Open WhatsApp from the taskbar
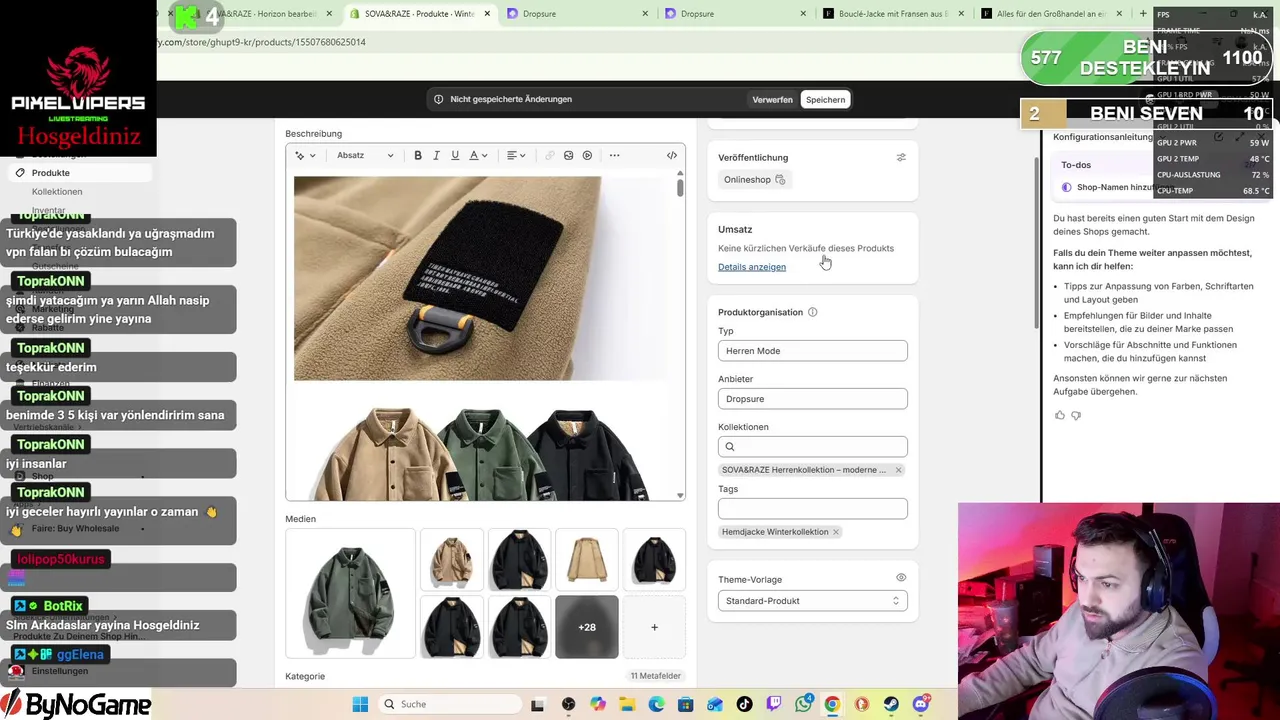 point(803,704)
